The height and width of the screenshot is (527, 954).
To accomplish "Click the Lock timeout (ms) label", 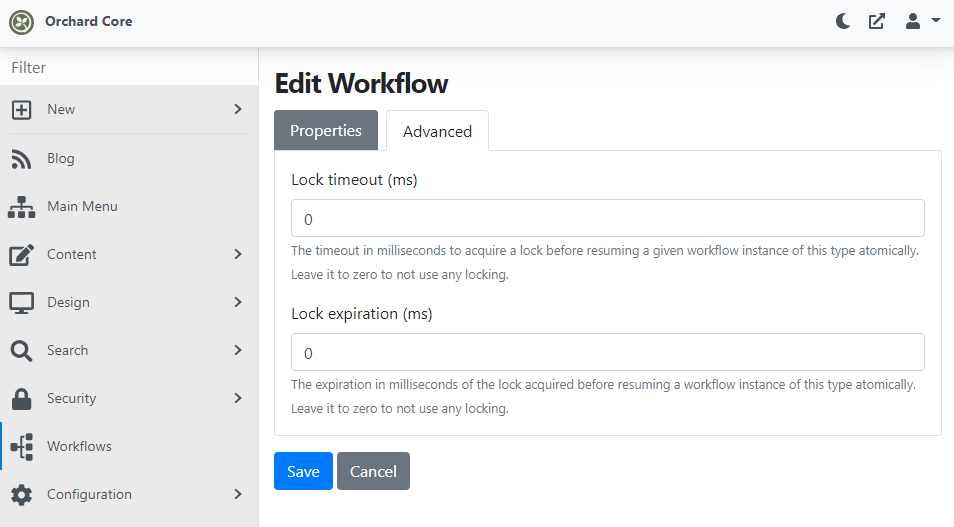I will (354, 180).
